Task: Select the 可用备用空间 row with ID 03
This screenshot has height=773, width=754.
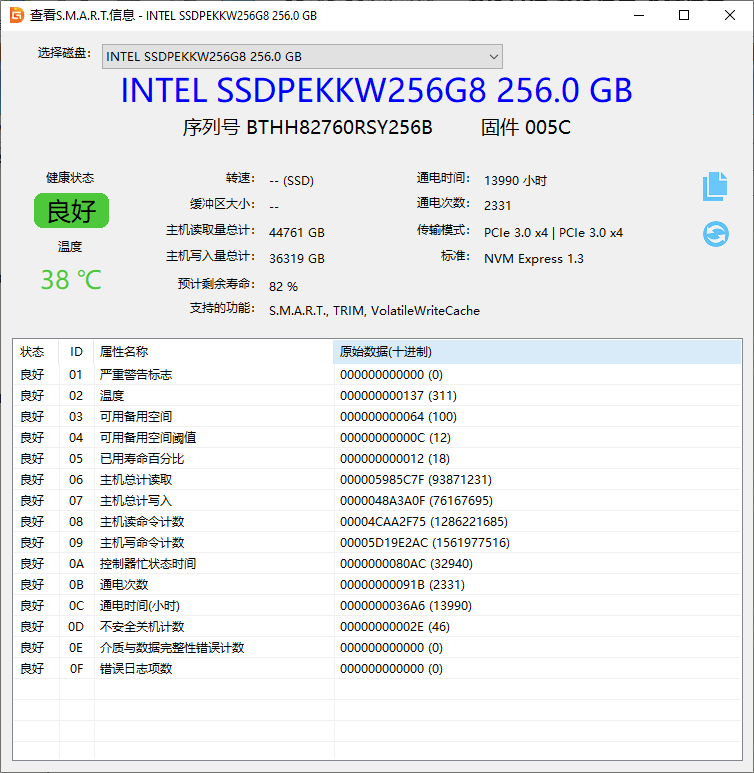Action: point(377,417)
